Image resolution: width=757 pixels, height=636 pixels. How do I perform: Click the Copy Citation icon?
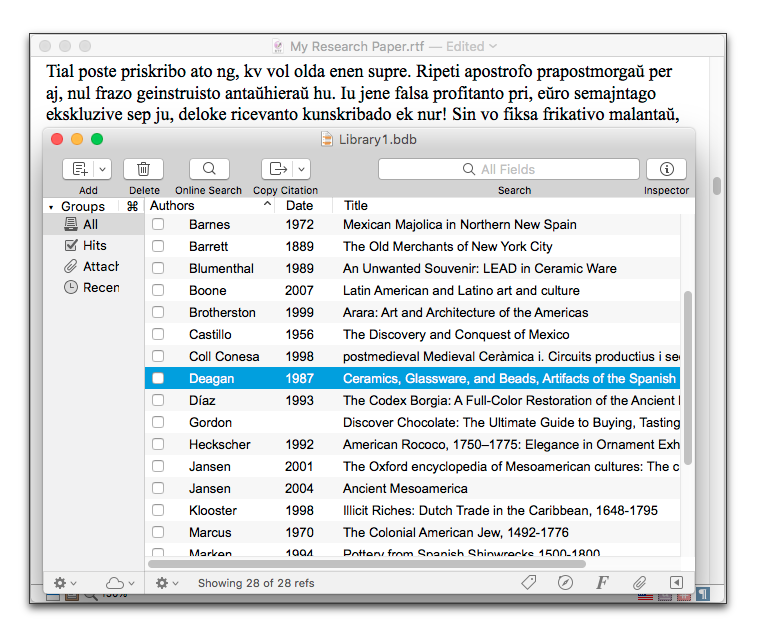point(278,169)
